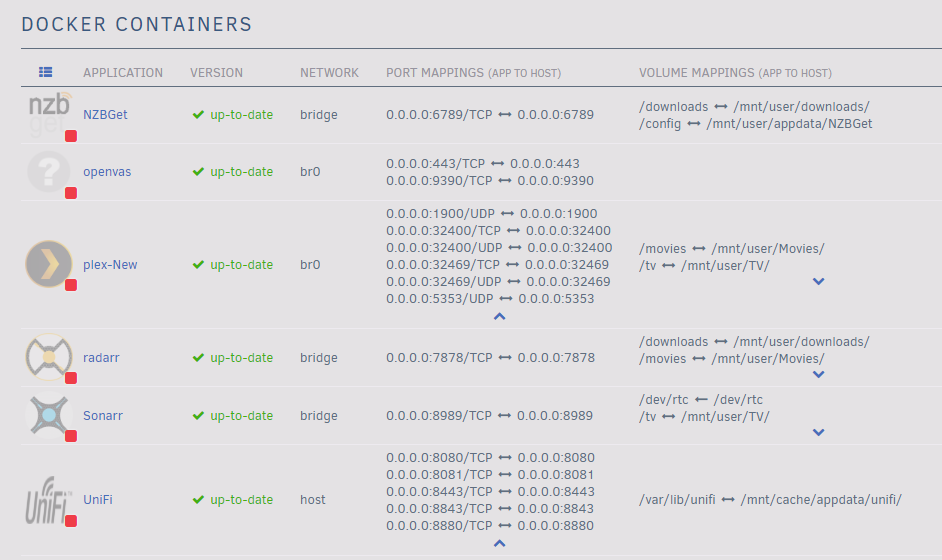Click NZBGet up-to-date version status
942x560 pixels.
(x=232, y=114)
